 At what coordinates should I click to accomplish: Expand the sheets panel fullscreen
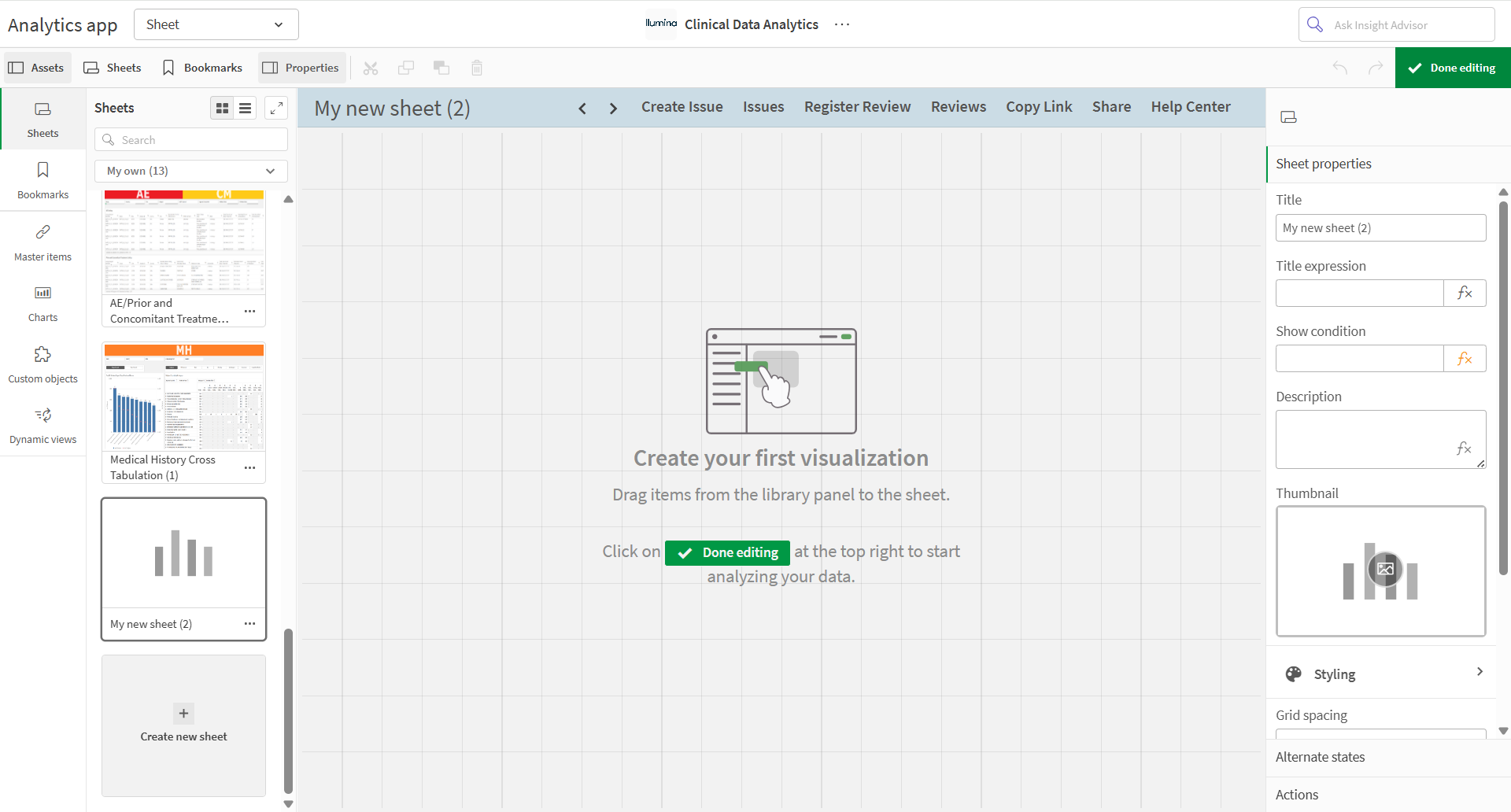276,108
